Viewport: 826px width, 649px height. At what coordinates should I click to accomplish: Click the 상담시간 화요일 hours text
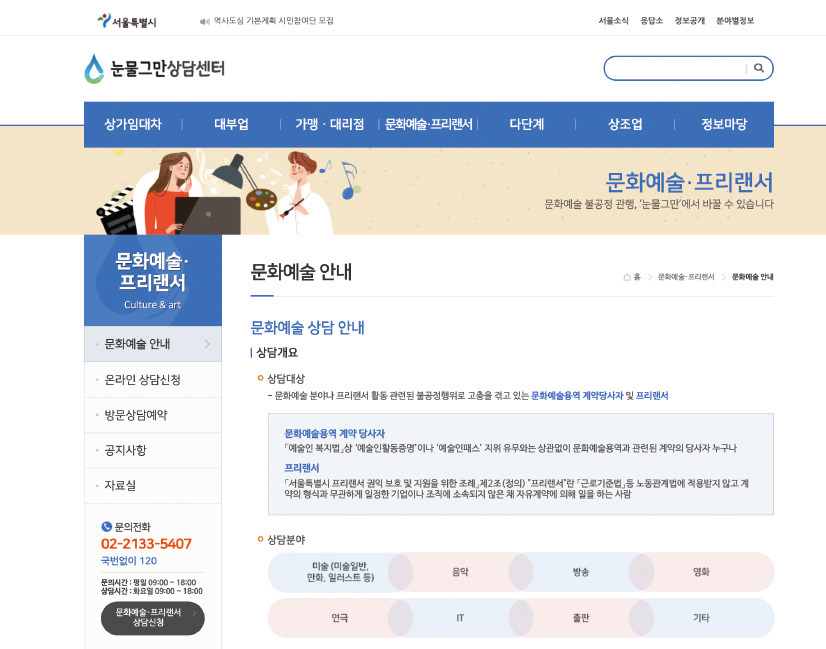(x=152, y=591)
